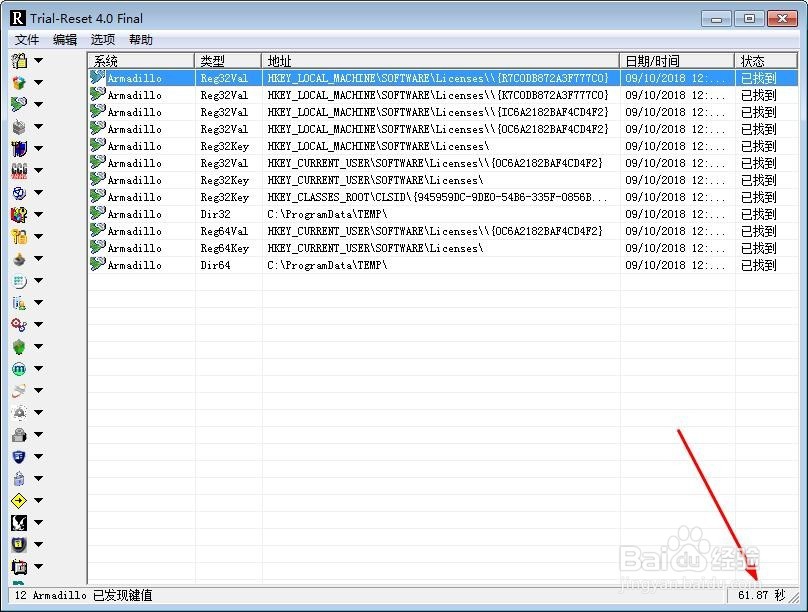Open dropdown beside the dark blue shield badge
Image resolution: width=808 pixels, height=612 pixels.
pos(39,456)
